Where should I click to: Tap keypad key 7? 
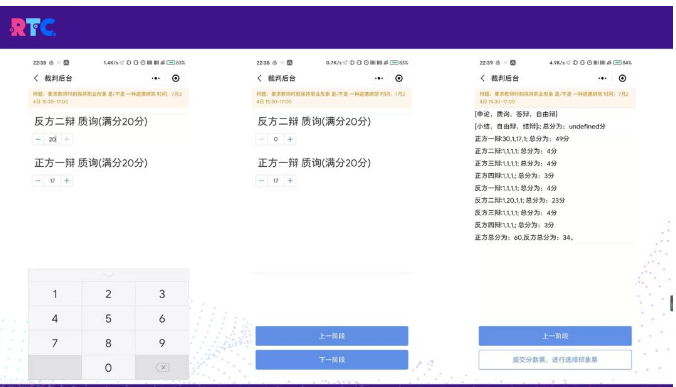pos(55,343)
